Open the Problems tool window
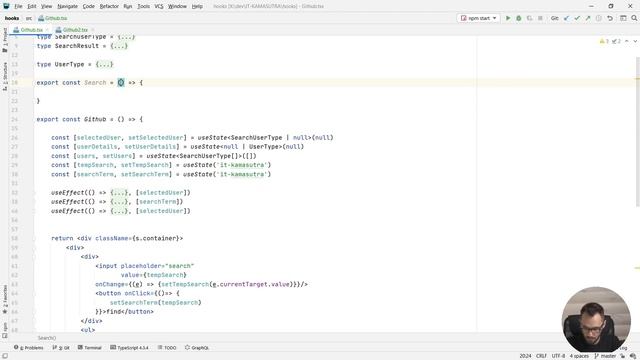640x360 pixels. [29, 348]
